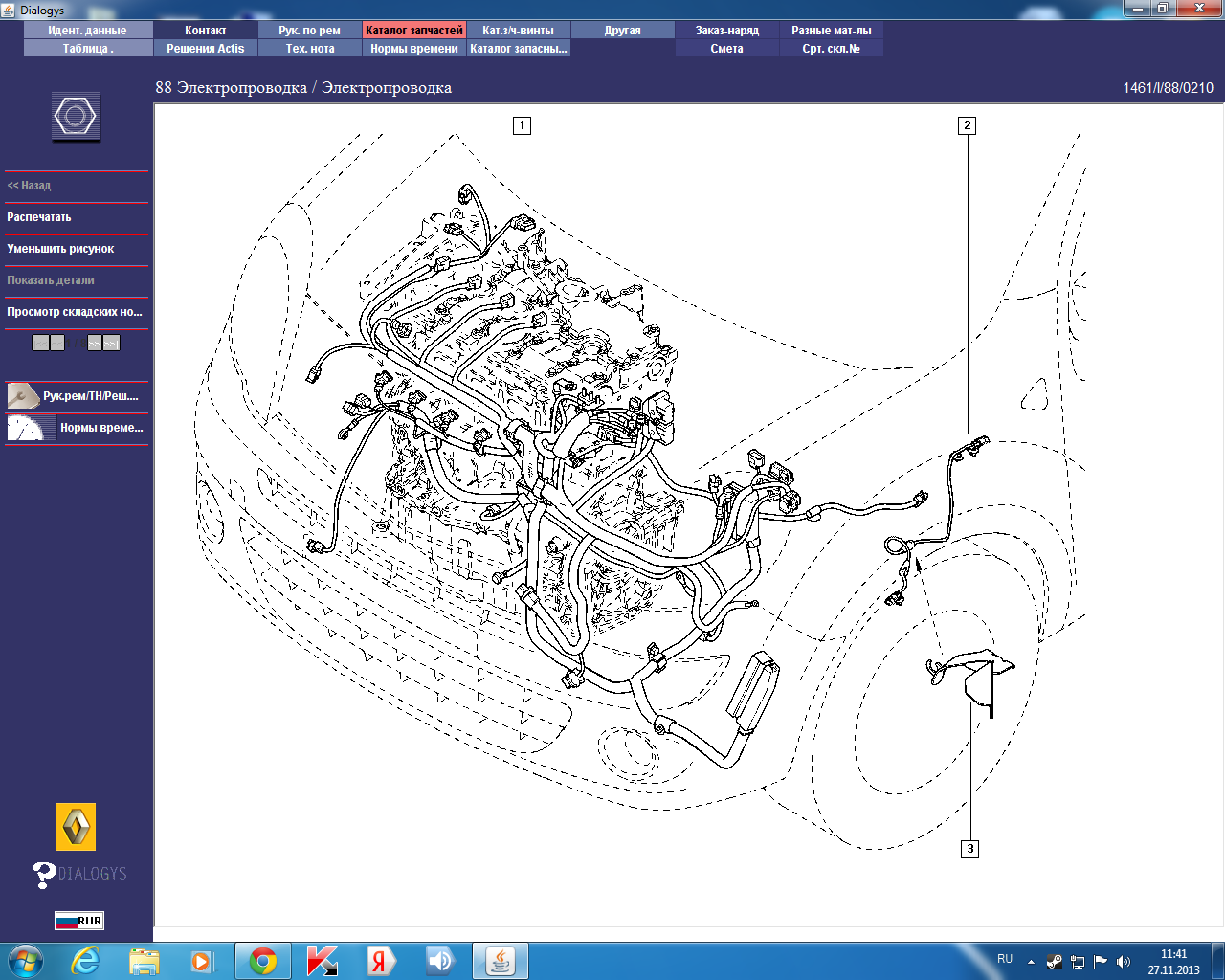Open the Разные мат-лы tab
The width and height of the screenshot is (1225, 980).
pyautogui.click(x=832, y=31)
